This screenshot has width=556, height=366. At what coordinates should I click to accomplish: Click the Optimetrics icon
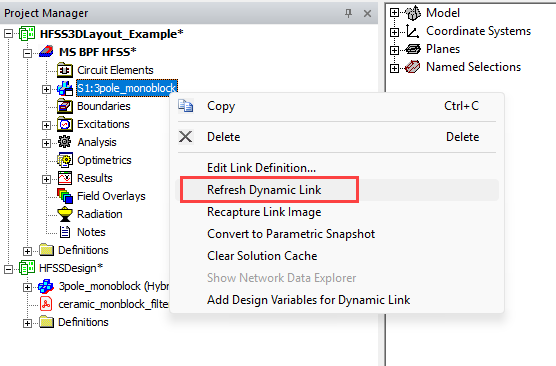[x=65, y=160]
